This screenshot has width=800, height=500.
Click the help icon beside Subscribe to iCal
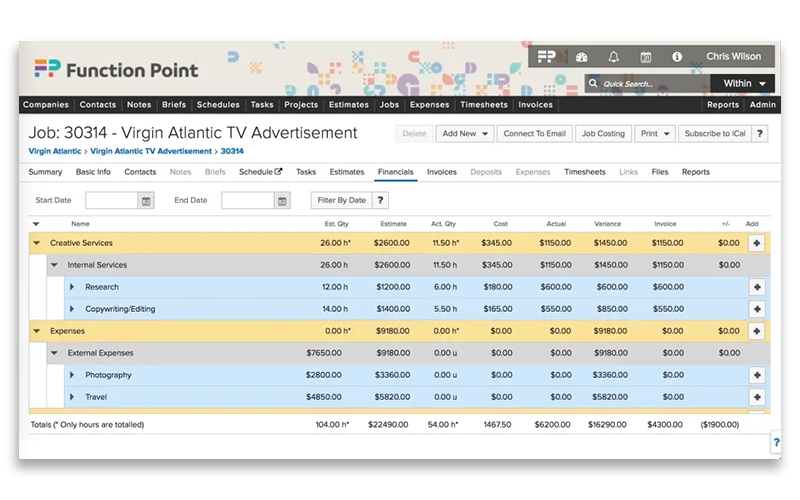tap(760, 134)
